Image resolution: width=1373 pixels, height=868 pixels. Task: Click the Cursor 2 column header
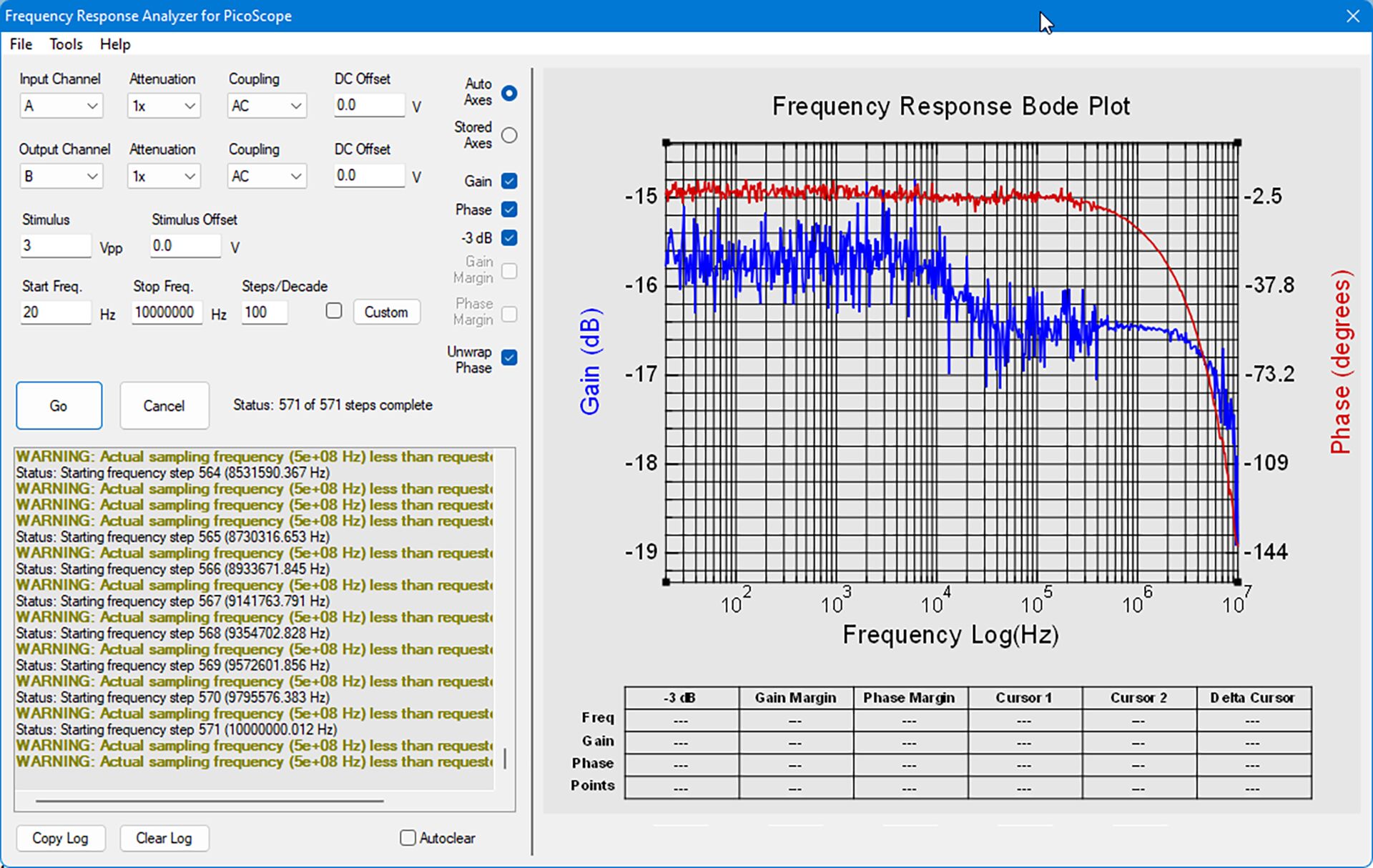click(1138, 698)
